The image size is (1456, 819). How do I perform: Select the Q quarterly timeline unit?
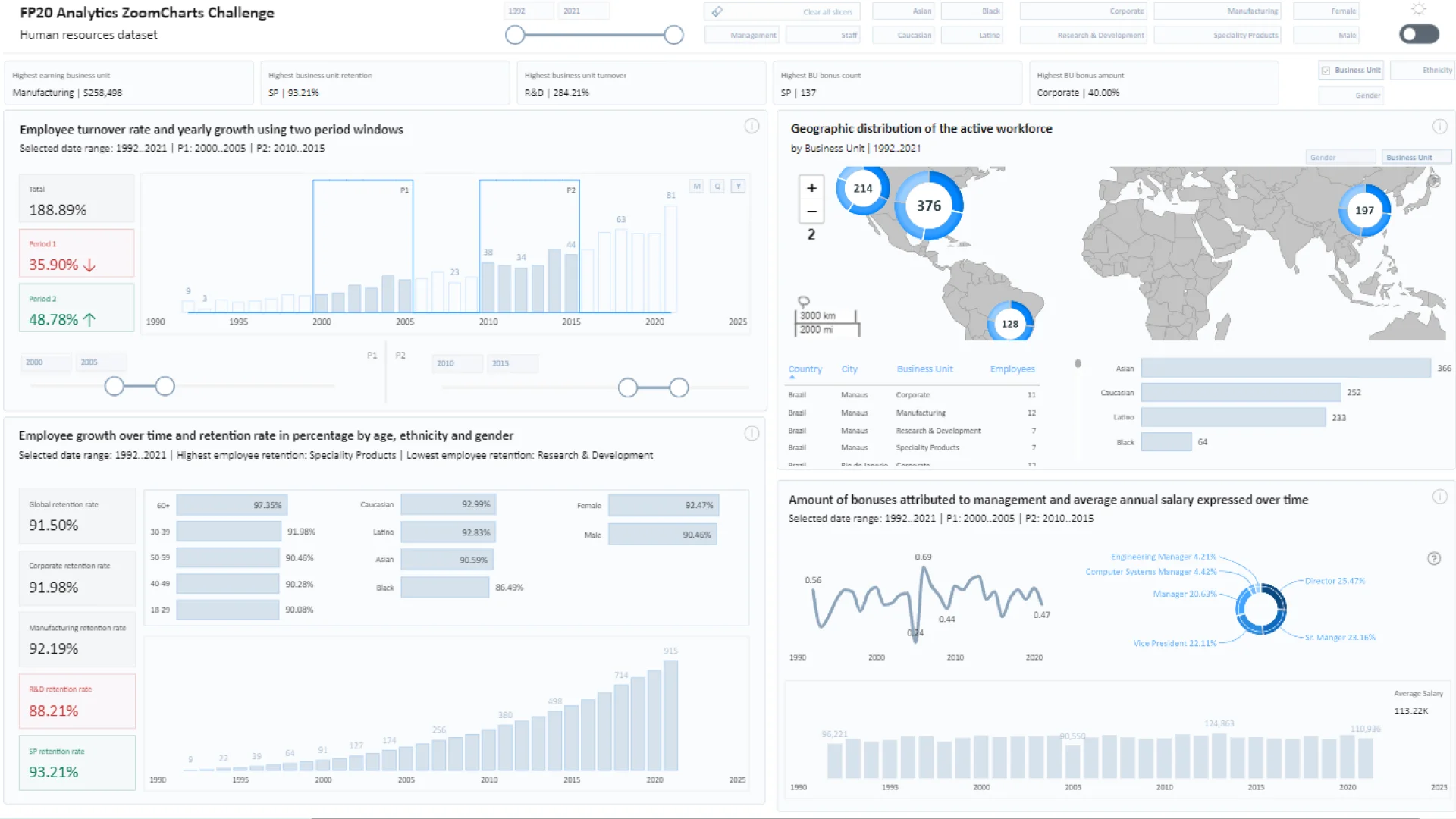click(717, 186)
